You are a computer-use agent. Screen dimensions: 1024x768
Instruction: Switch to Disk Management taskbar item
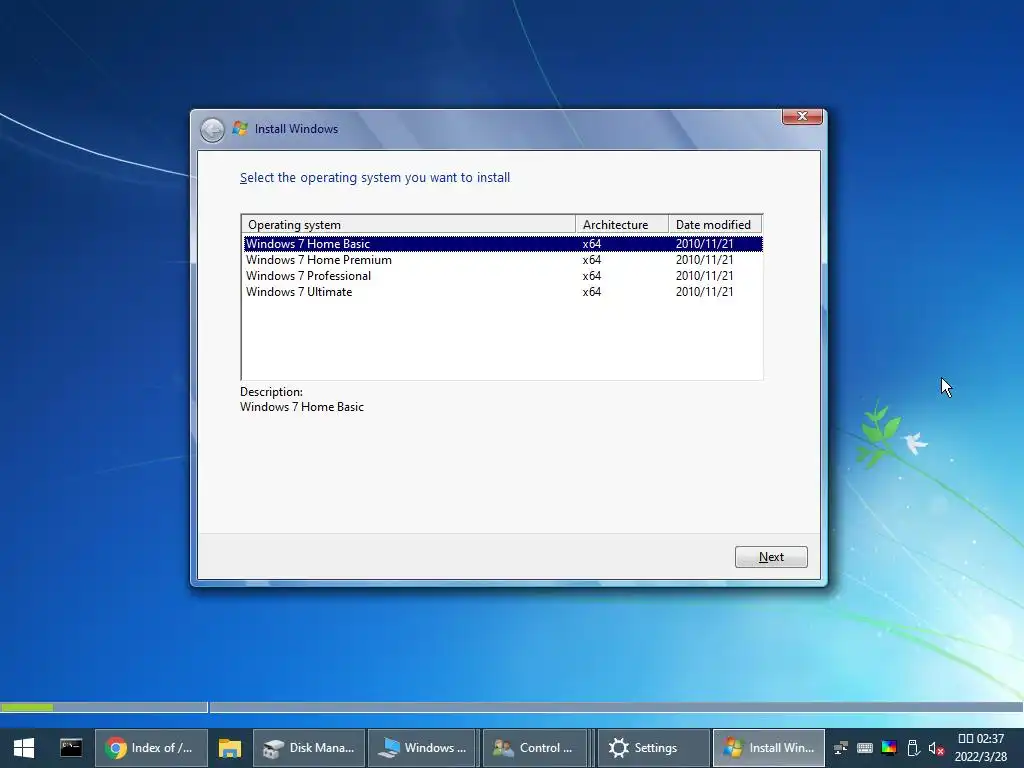click(309, 748)
